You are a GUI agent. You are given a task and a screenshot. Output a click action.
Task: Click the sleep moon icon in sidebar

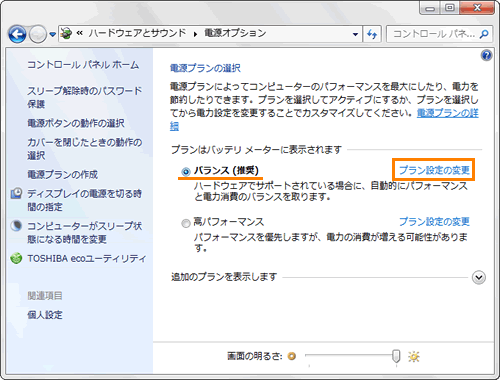pos(16,226)
